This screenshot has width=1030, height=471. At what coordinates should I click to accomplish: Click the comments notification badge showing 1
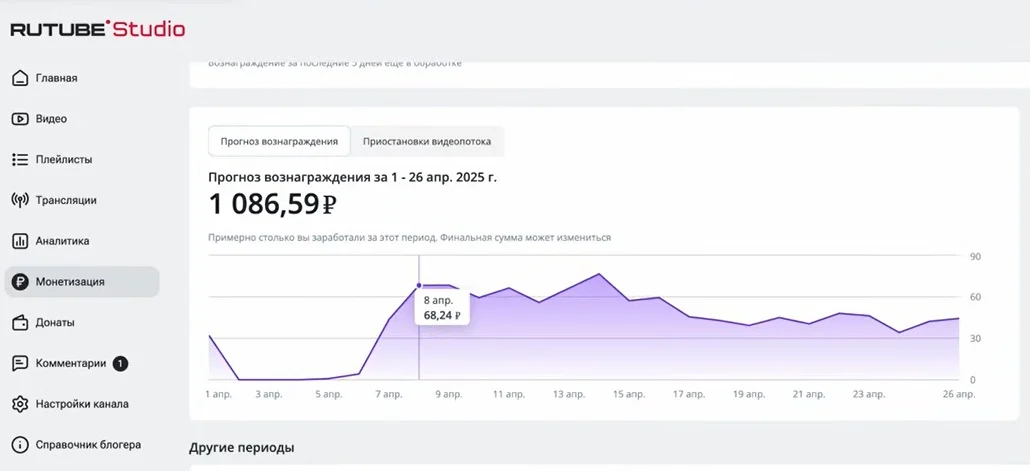[120, 363]
